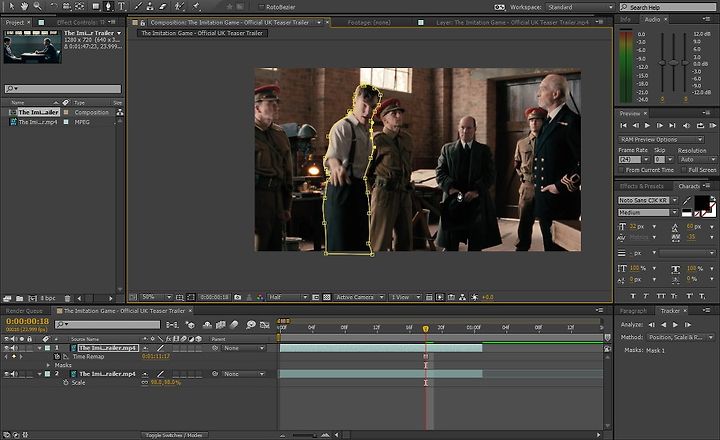Mute audio speaker of layer 1
Screen dimensions: 720x440
pyautogui.click(x=14, y=348)
